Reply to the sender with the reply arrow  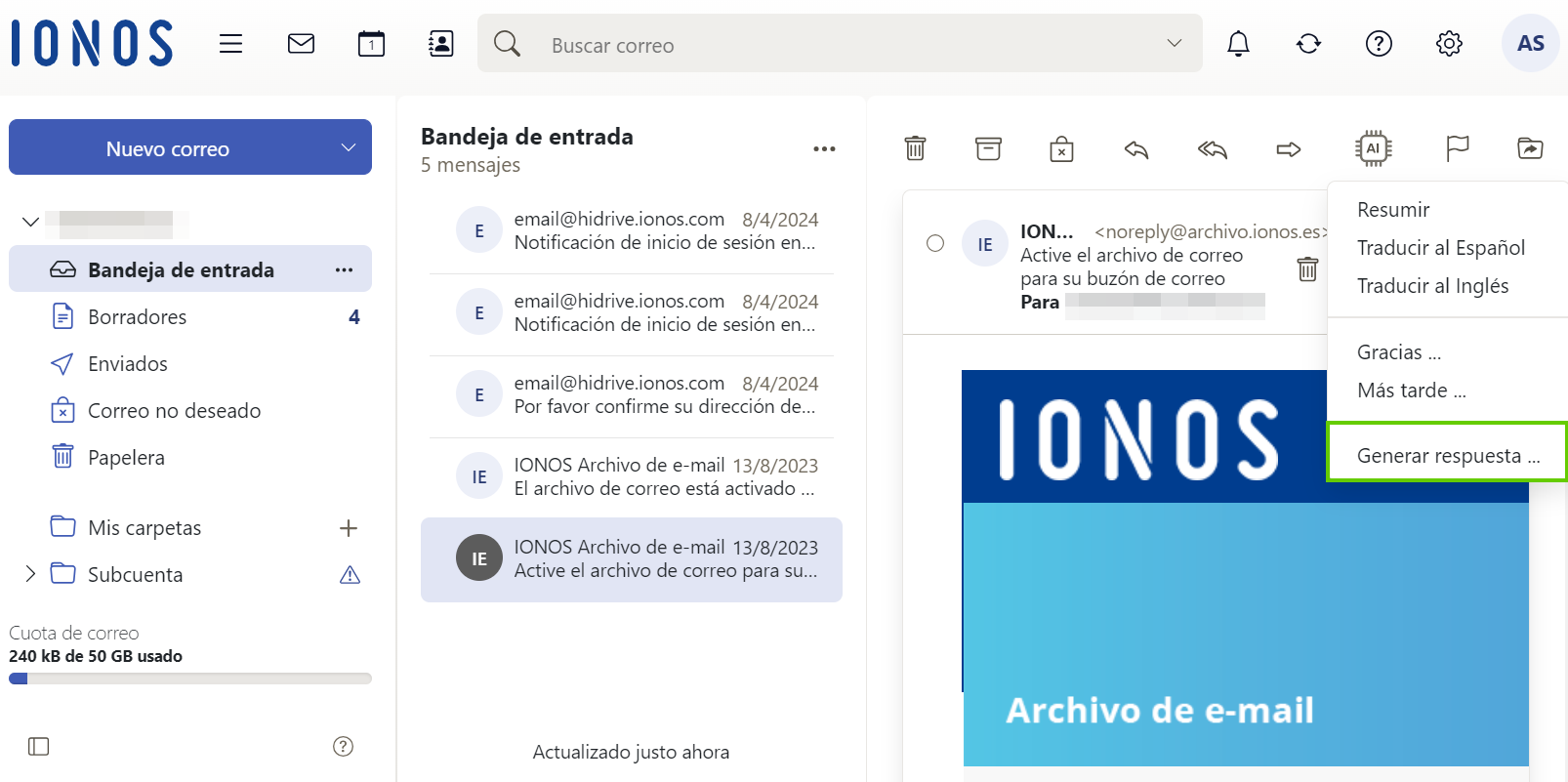(x=1136, y=149)
